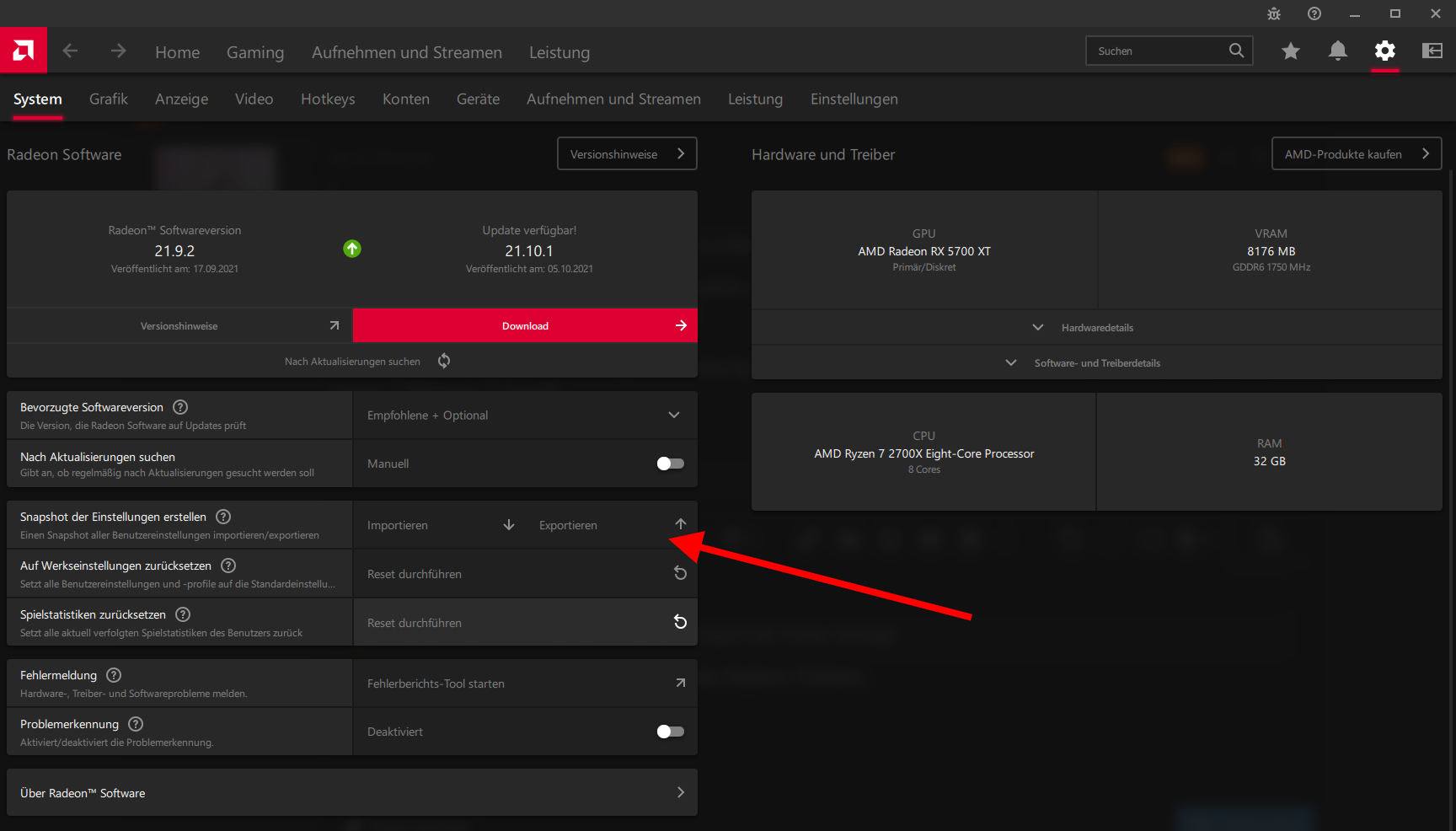Select the System tab
The height and width of the screenshot is (831, 1456).
pos(38,99)
